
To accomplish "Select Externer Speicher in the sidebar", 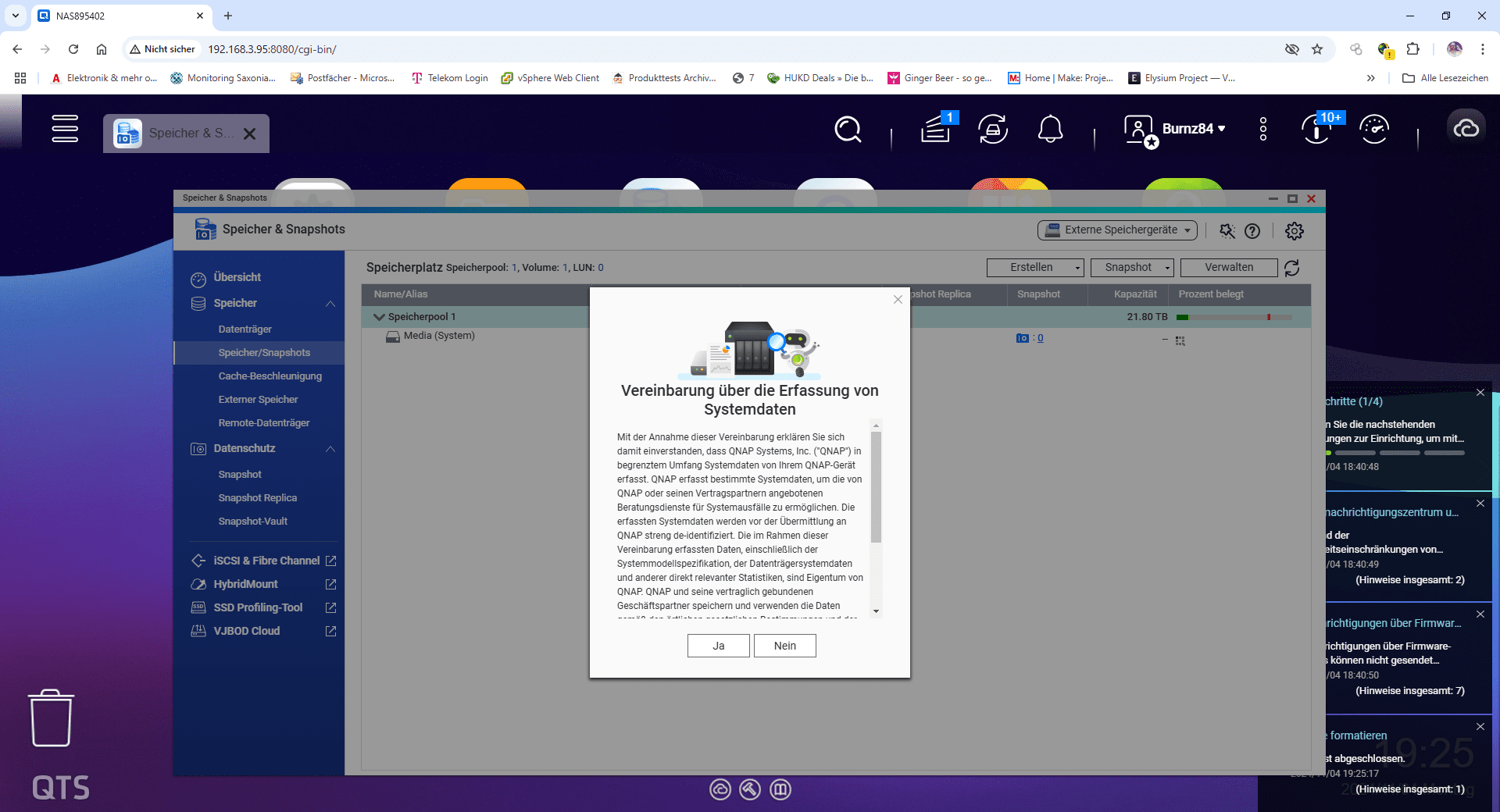I will 259,400.
